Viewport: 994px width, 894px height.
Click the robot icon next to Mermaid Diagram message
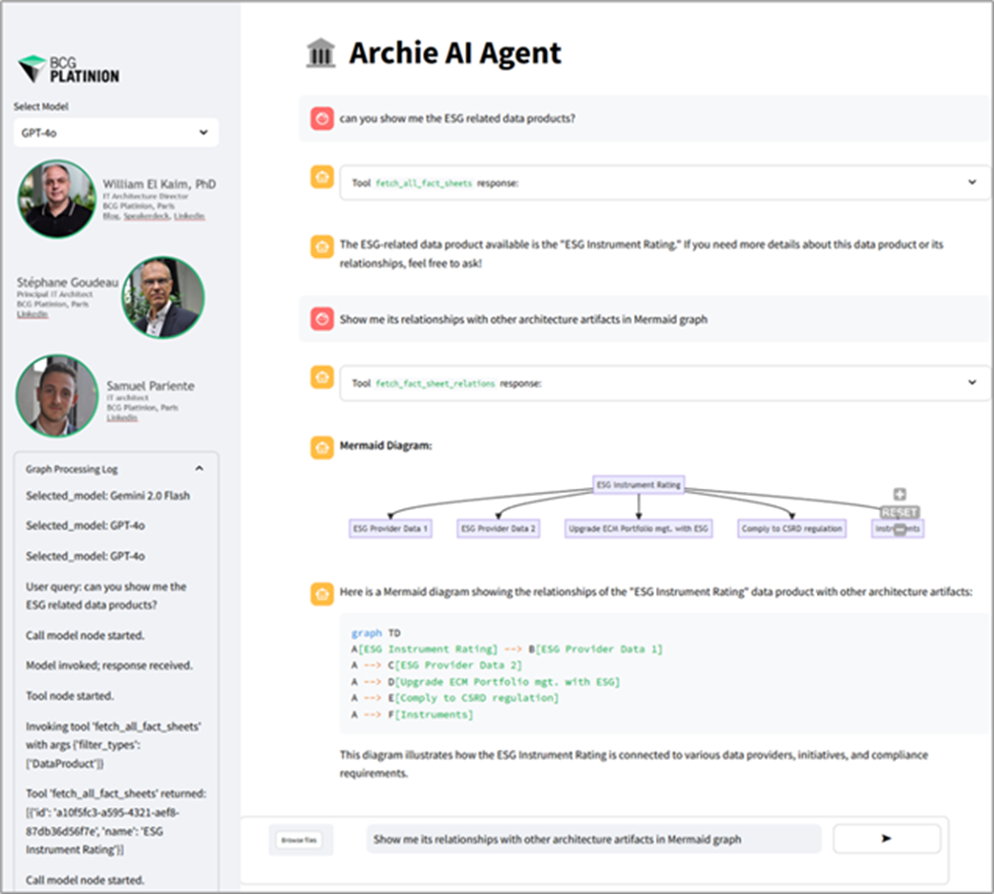pyautogui.click(x=321, y=447)
